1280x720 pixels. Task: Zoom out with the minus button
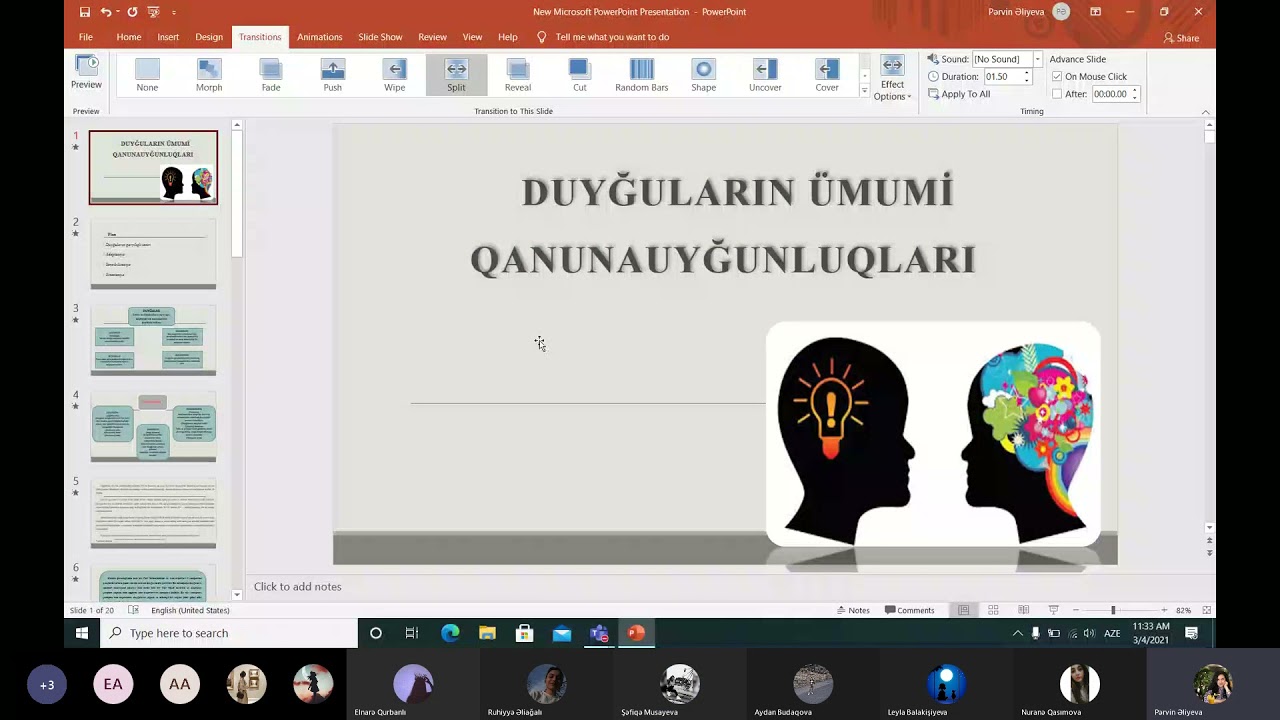[x=1075, y=610]
